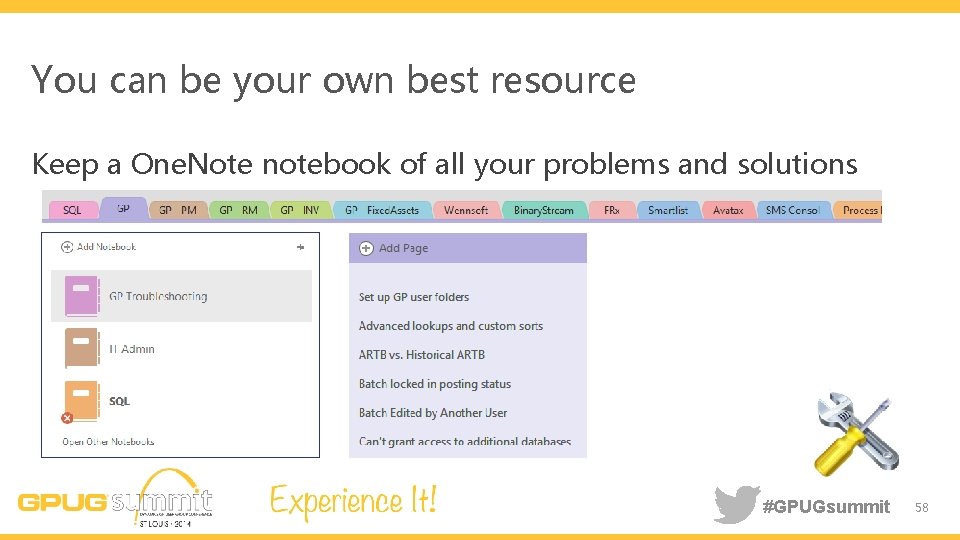Click the Add Notebook label

pyautogui.click(x=107, y=247)
